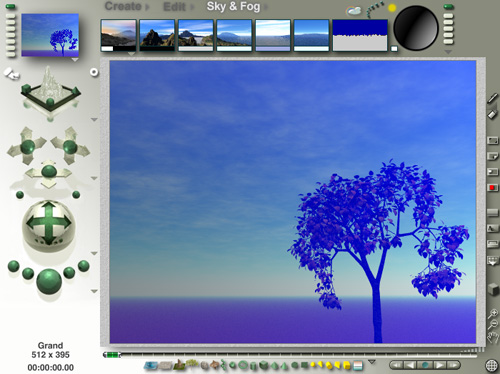The image size is (500, 374).
Task: Click the play forward button in the animation controls
Action: tap(440, 365)
